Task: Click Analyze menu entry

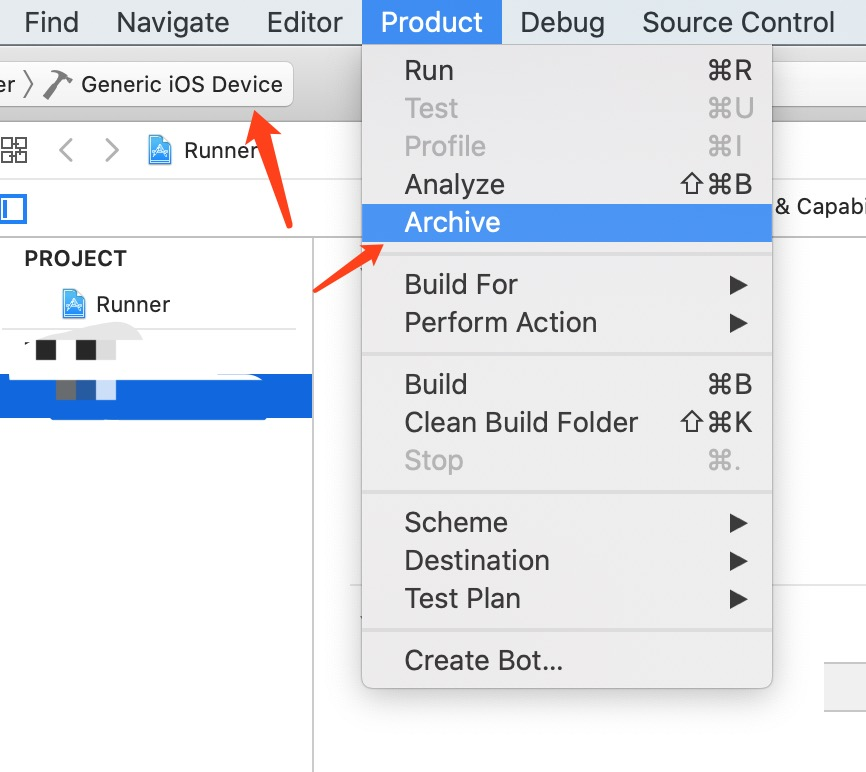Action: 454,185
